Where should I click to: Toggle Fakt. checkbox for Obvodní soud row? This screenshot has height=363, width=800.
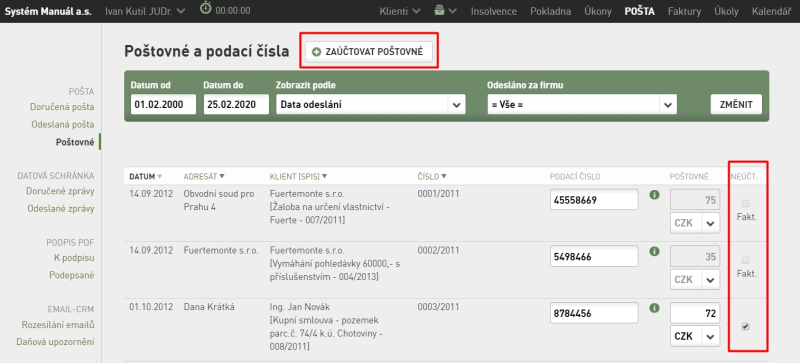[x=745, y=203]
